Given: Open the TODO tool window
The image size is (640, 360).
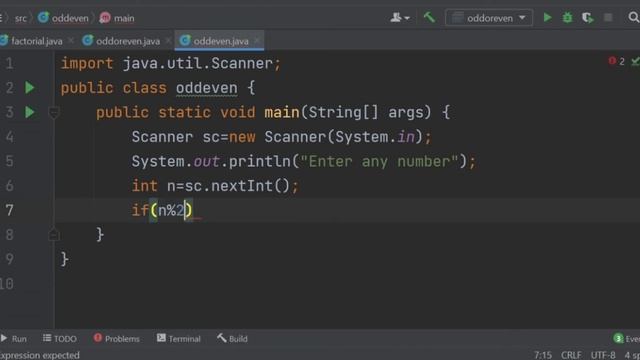Looking at the screenshot, I should point(60,339).
